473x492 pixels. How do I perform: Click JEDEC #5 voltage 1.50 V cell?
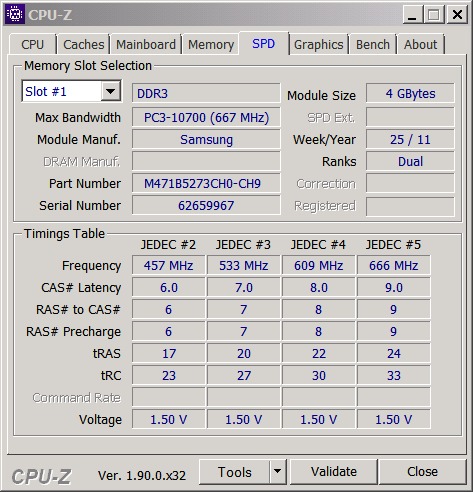coord(393,419)
